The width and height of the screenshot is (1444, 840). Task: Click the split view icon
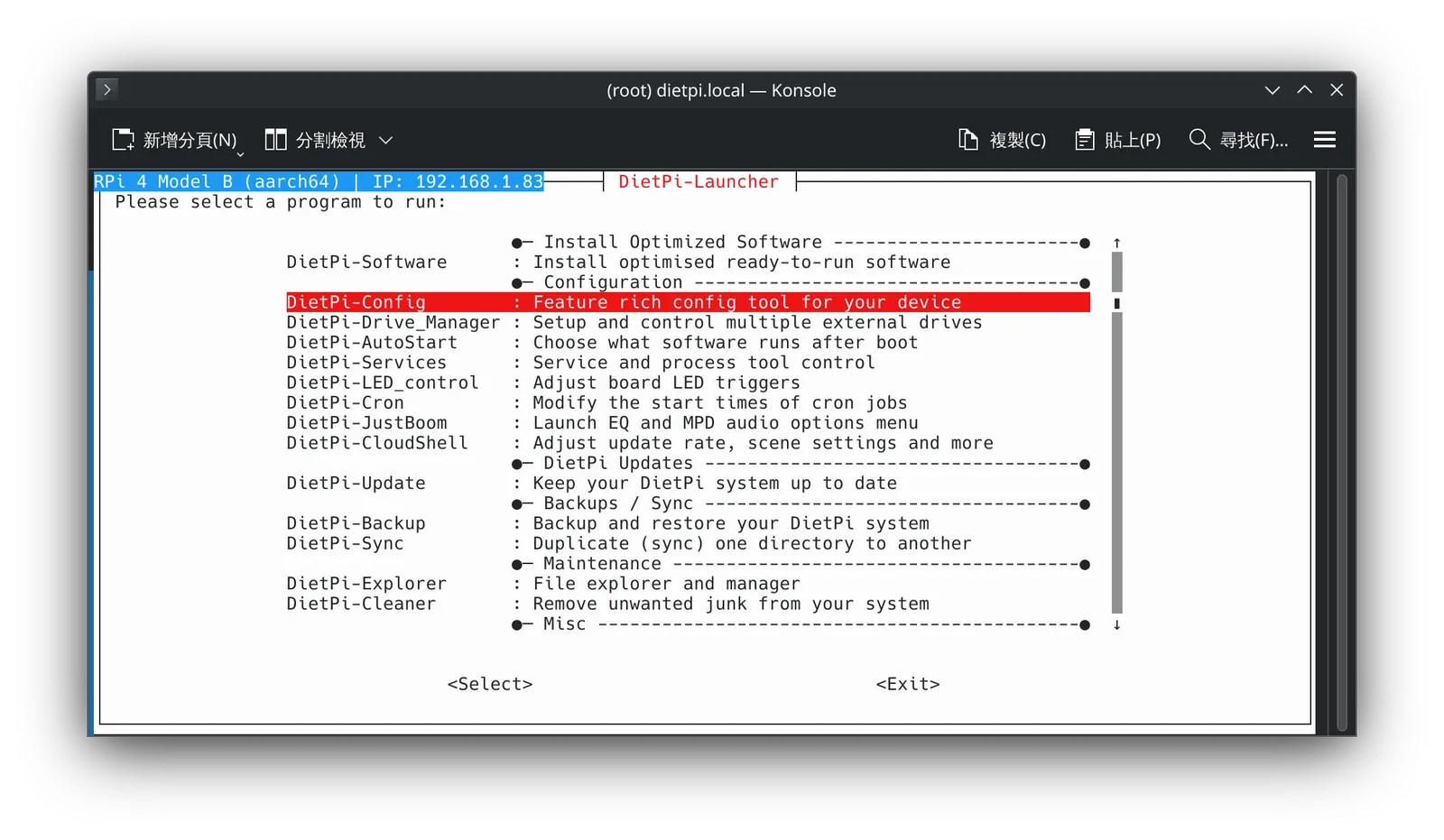tap(275, 140)
